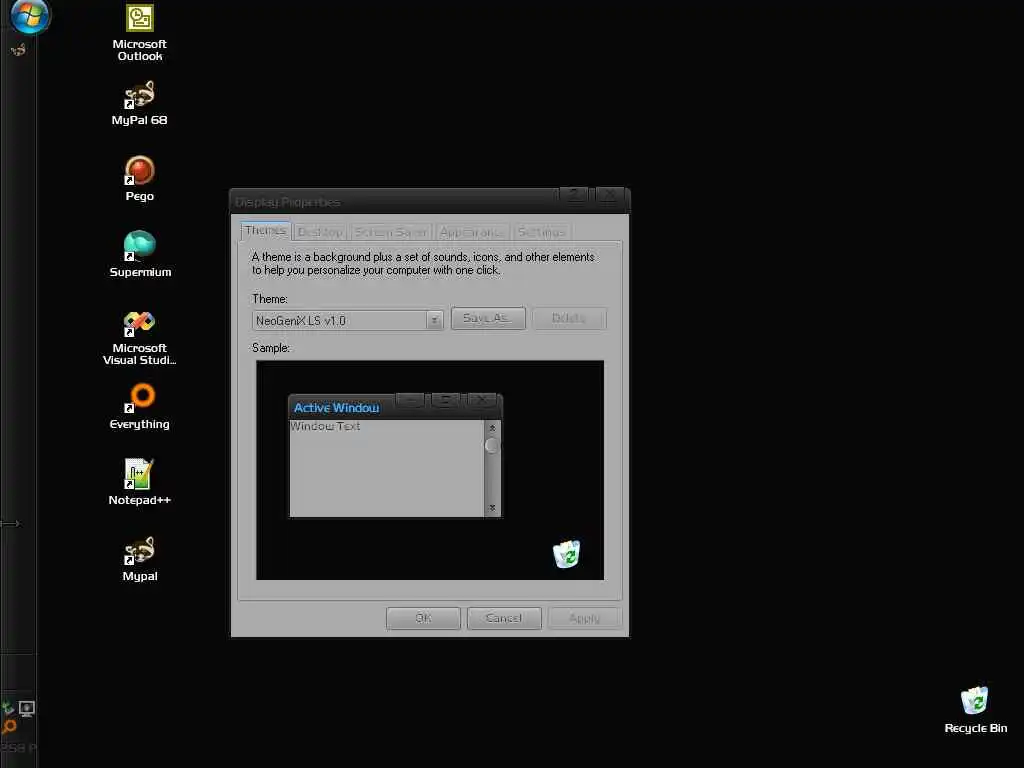Screen dimensions: 1024x768
Task: Open the Theme dropdown list
Action: (434, 320)
